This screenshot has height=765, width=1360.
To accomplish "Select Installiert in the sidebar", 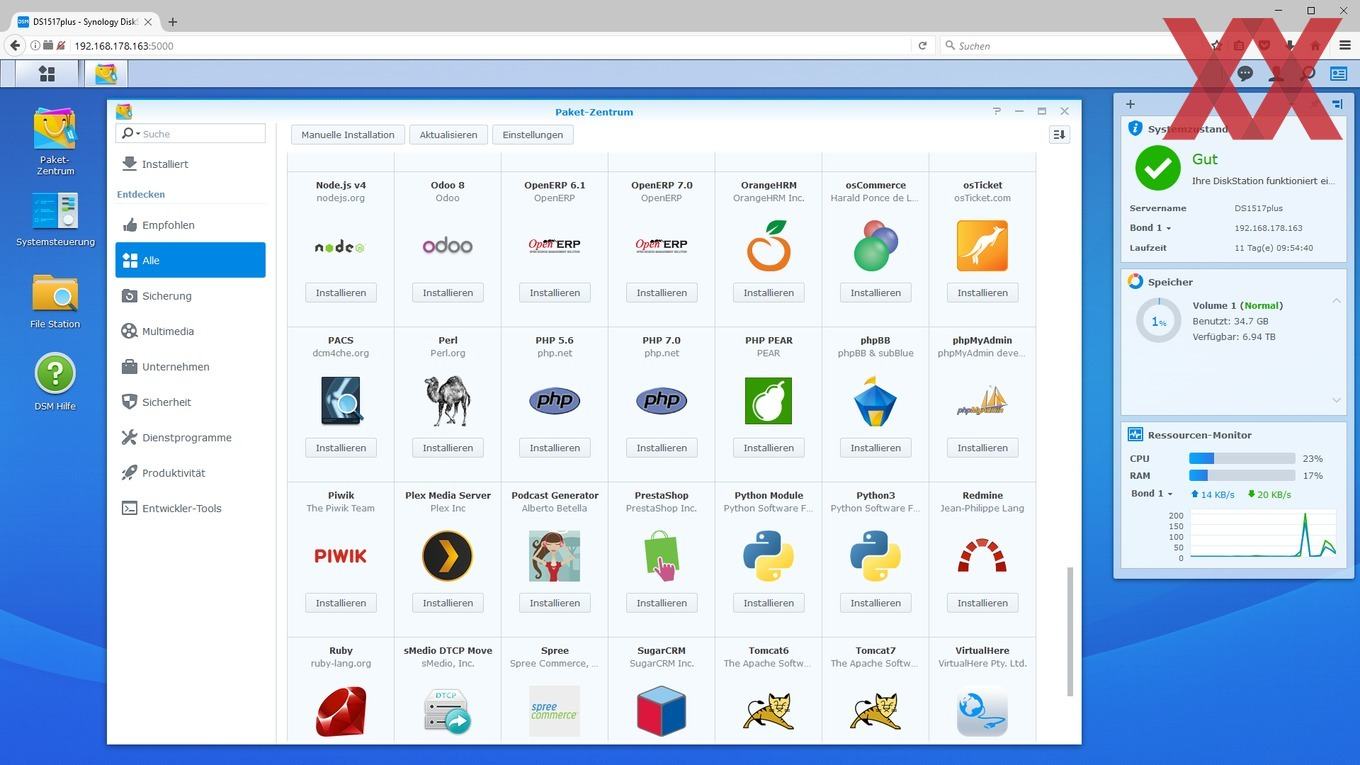I will [x=190, y=164].
